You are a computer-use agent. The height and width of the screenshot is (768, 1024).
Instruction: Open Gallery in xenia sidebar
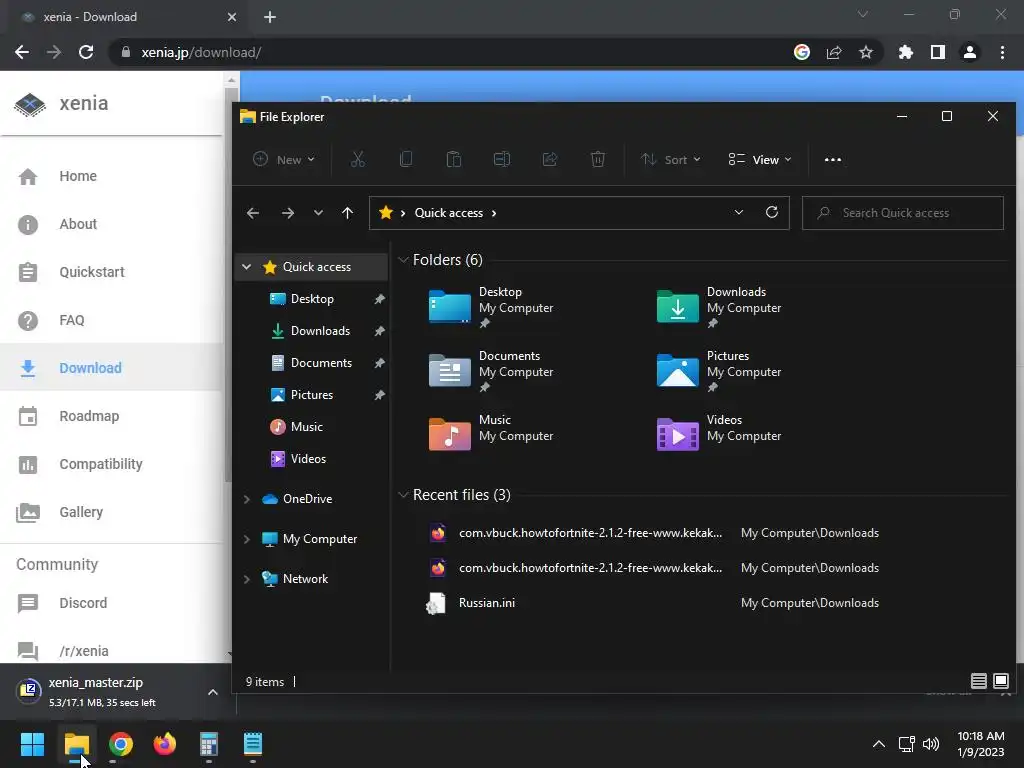click(x=112, y=512)
